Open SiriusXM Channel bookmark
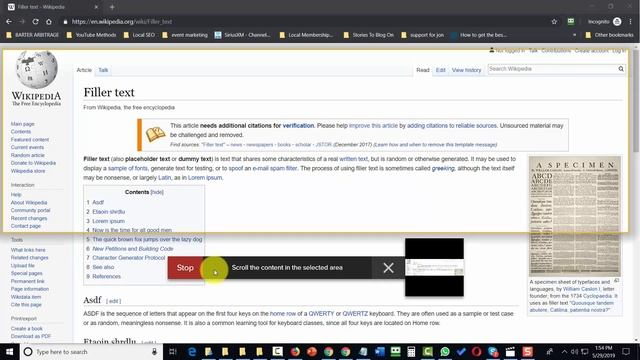 point(242,35)
